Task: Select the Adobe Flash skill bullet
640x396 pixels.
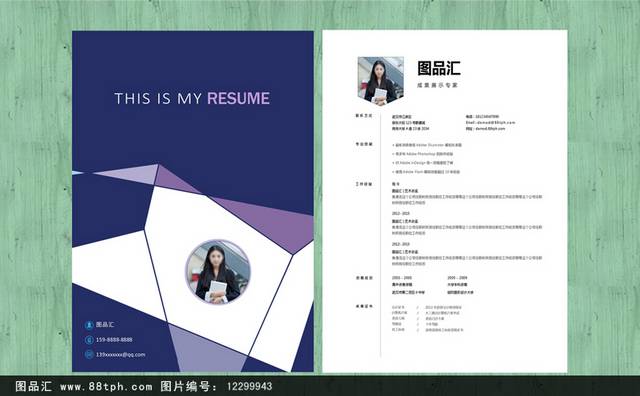Action: 426,172
